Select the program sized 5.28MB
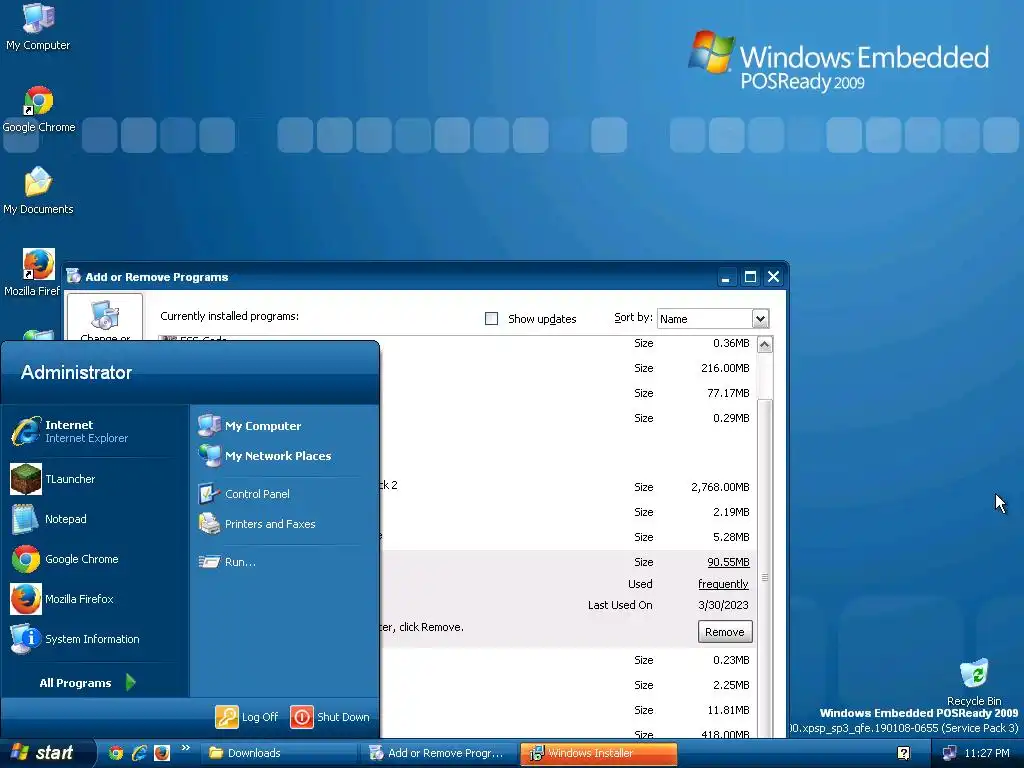Image resolution: width=1024 pixels, height=768 pixels. pyautogui.click(x=568, y=537)
